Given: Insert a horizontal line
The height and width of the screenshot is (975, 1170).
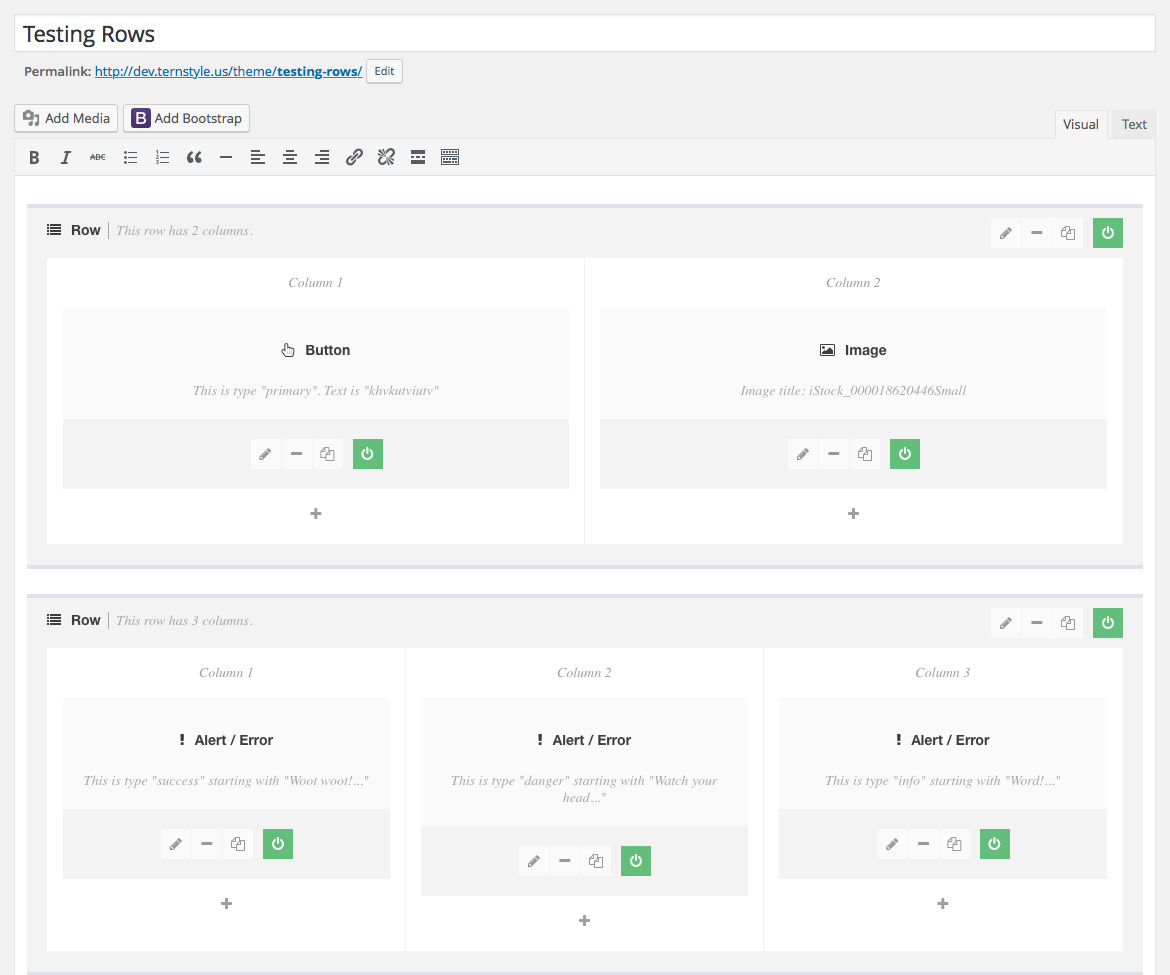Looking at the screenshot, I should (226, 157).
